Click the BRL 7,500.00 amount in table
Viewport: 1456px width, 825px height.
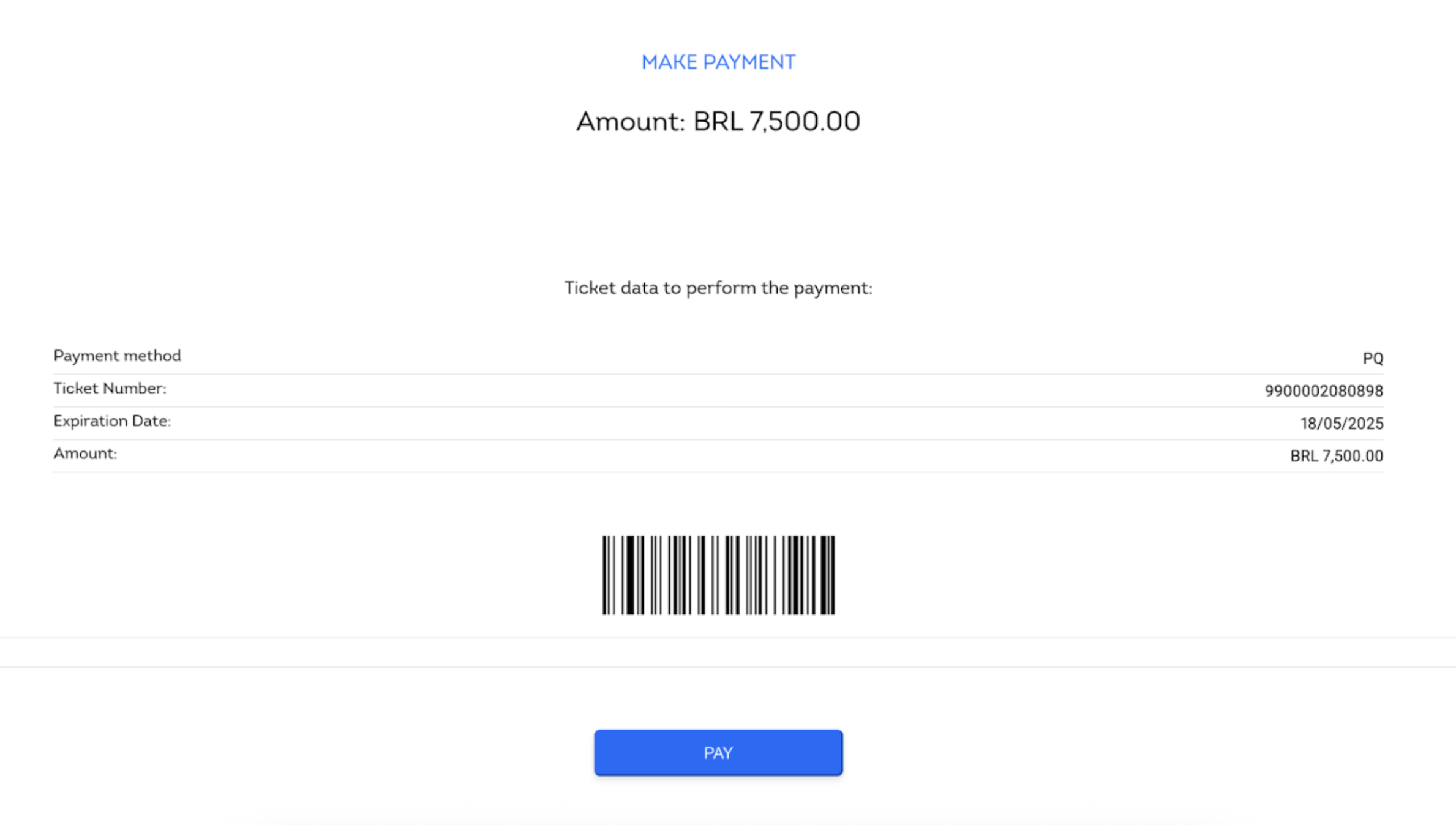tap(1337, 456)
